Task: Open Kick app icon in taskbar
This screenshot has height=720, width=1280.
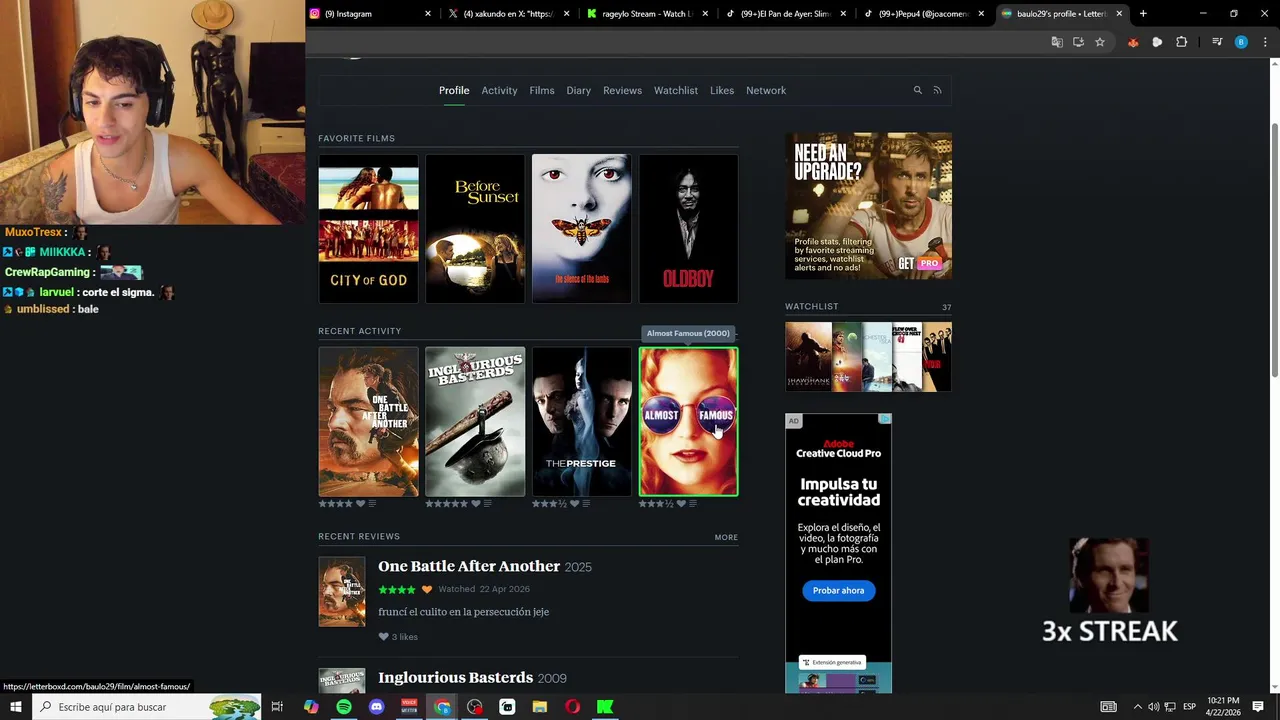Action: pos(605,707)
